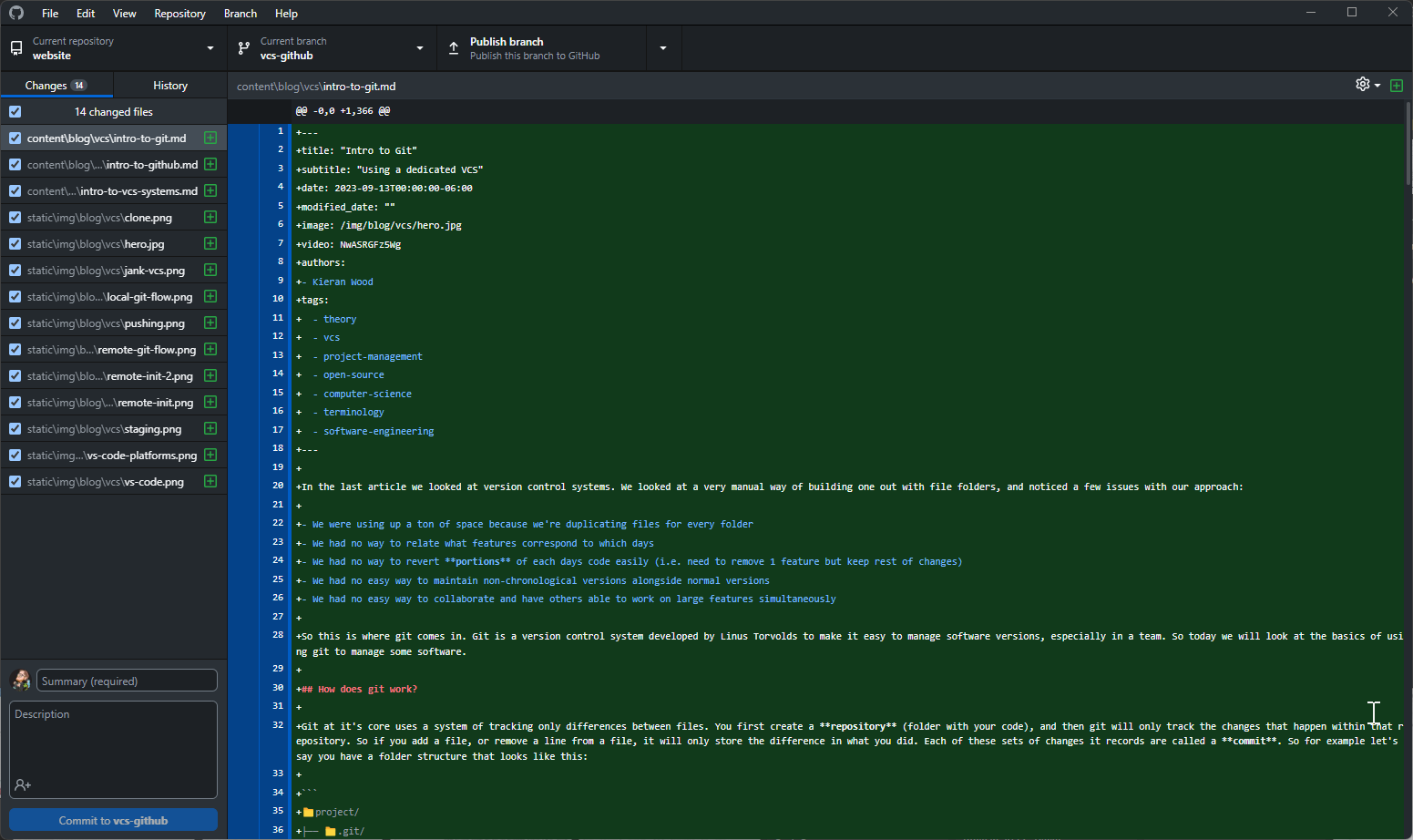Expand the Publish branch options arrow
This screenshot has height=840, width=1413.
(663, 48)
